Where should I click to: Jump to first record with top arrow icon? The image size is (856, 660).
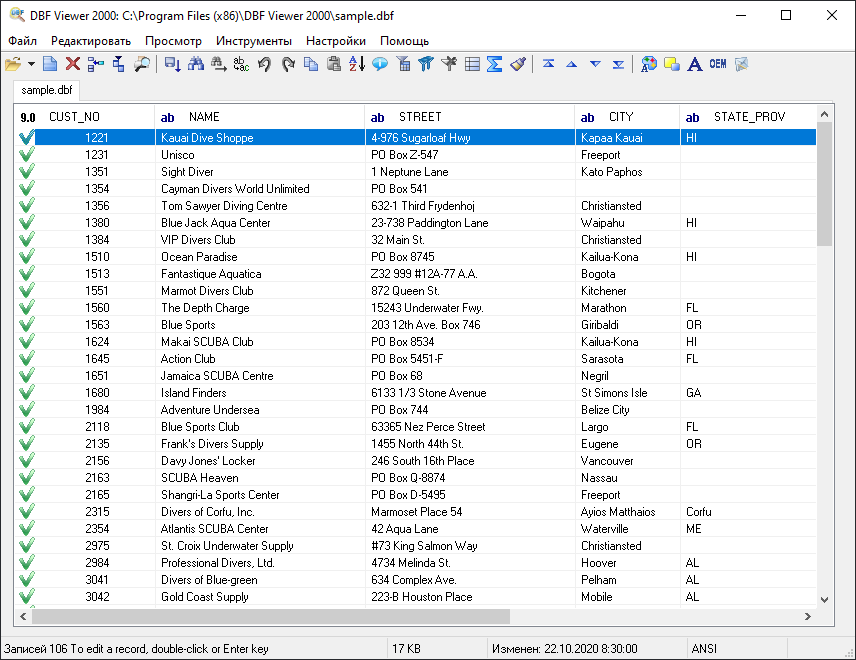point(548,63)
